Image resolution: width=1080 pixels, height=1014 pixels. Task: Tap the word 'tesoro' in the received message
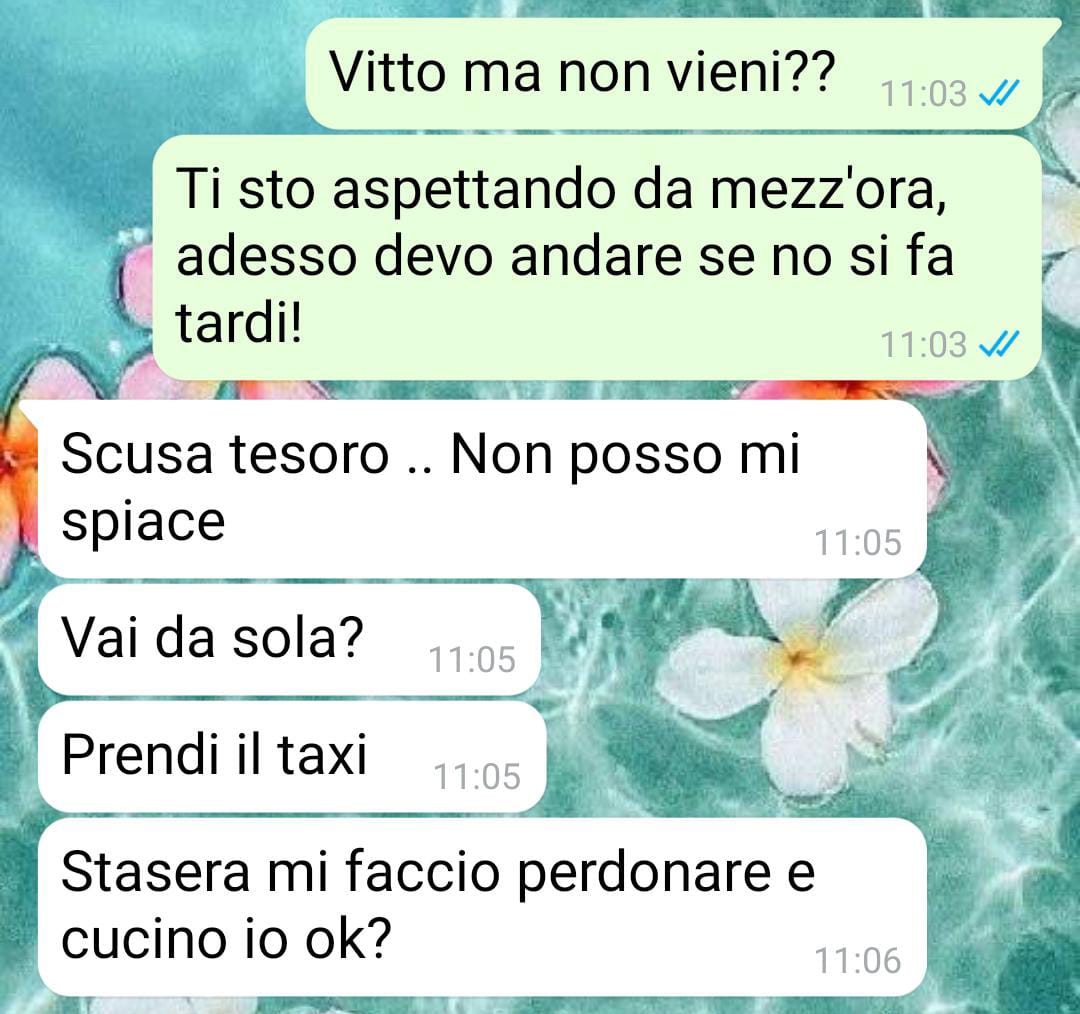coord(309,454)
